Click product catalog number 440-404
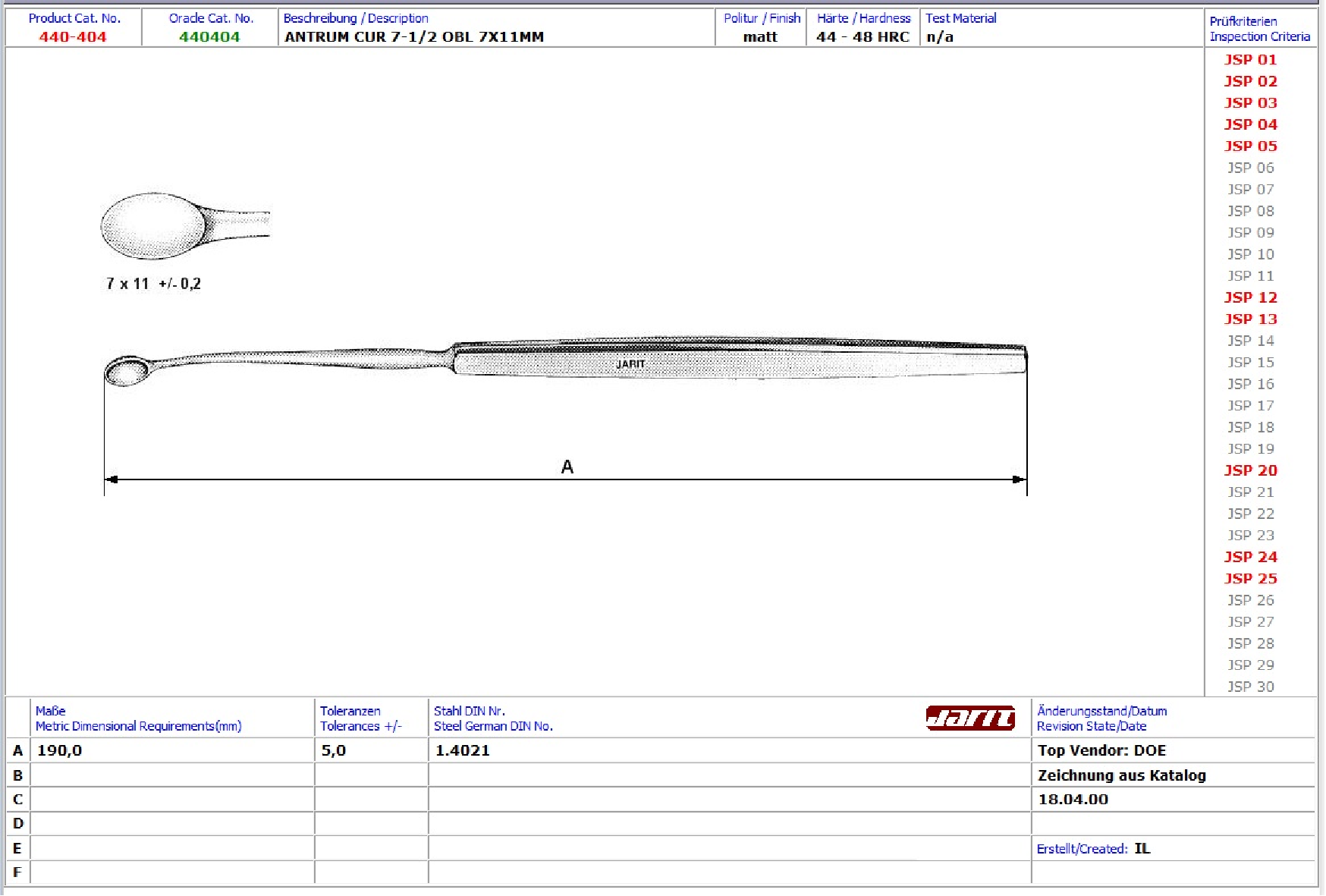1326x896 pixels. [x=73, y=37]
